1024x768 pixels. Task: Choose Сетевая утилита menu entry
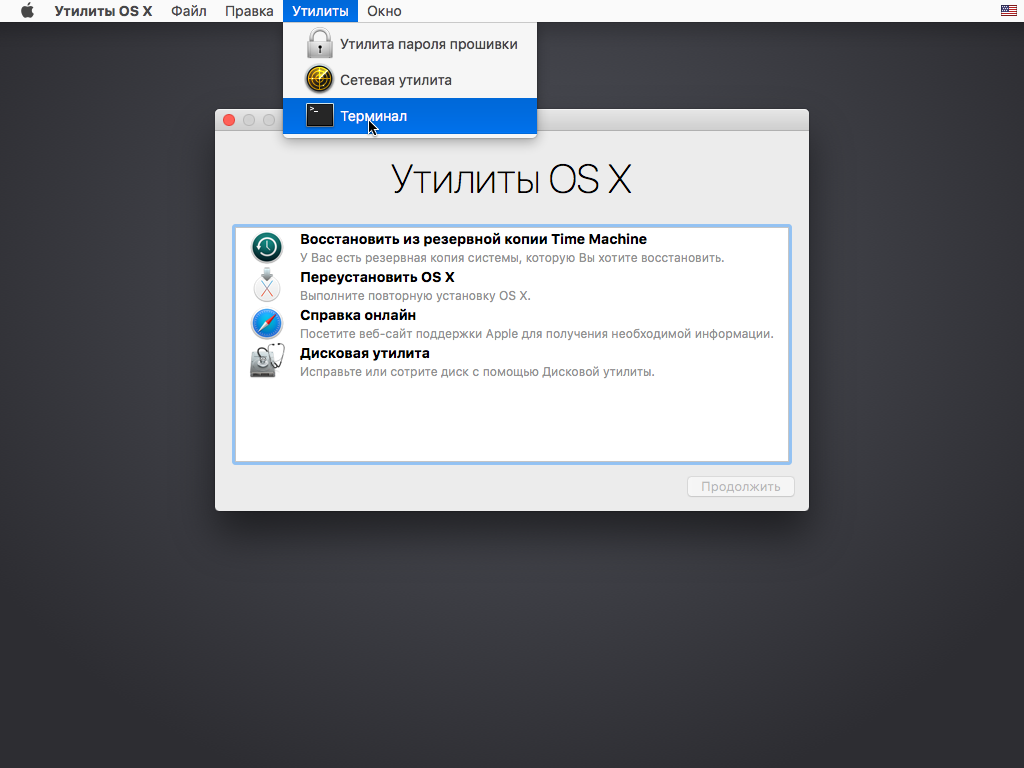396,80
